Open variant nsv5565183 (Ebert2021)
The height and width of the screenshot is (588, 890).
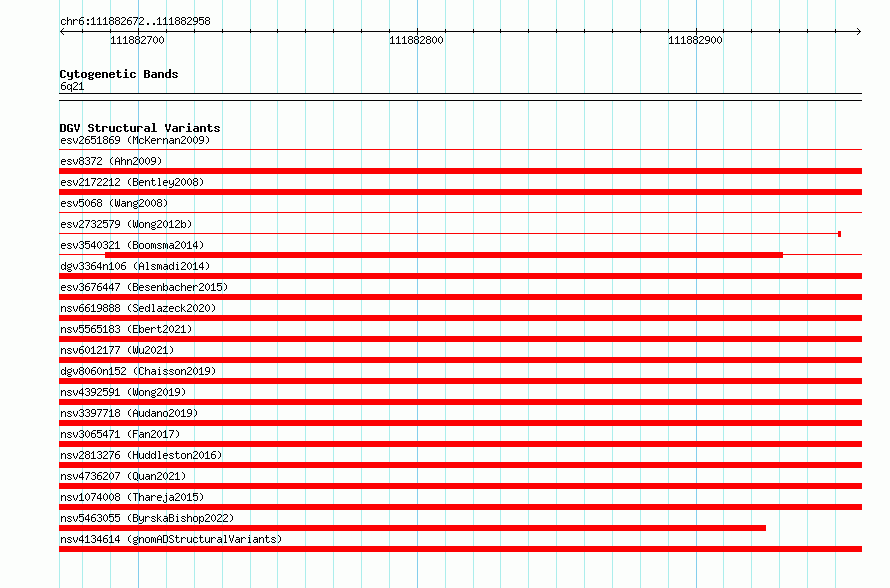tap(126, 329)
